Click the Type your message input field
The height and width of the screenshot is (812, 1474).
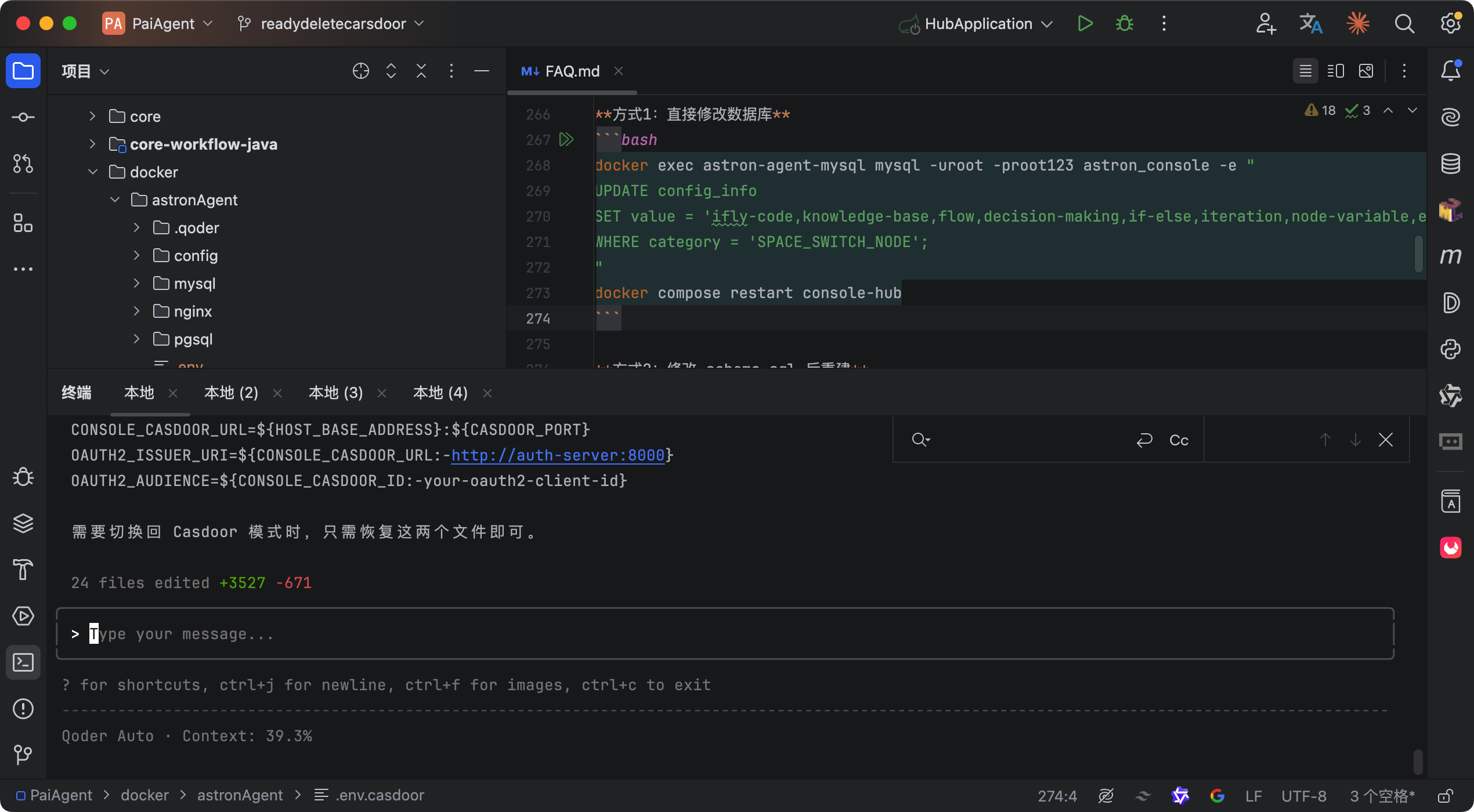click(724, 634)
